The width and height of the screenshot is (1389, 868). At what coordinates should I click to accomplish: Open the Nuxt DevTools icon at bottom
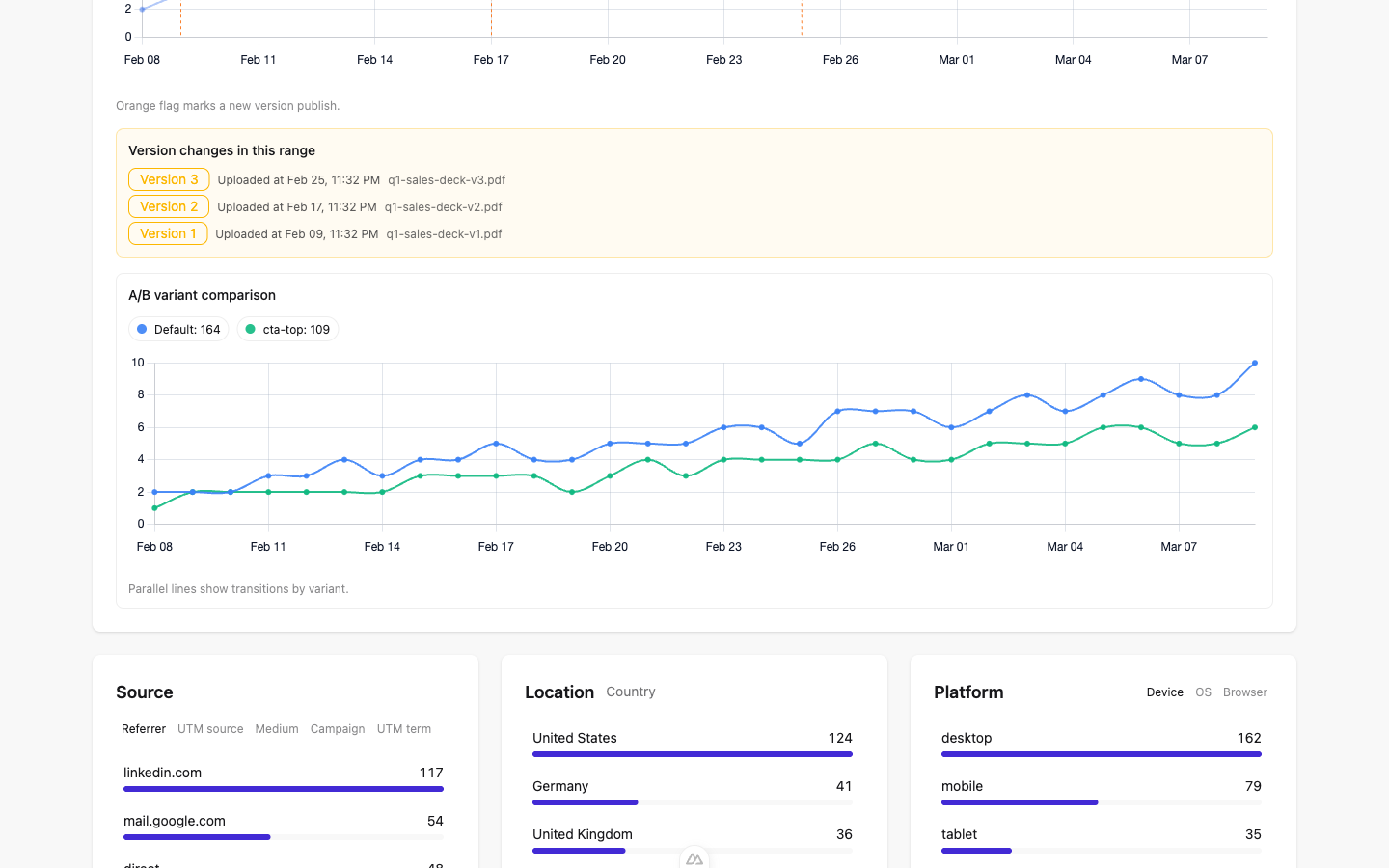tap(694, 858)
